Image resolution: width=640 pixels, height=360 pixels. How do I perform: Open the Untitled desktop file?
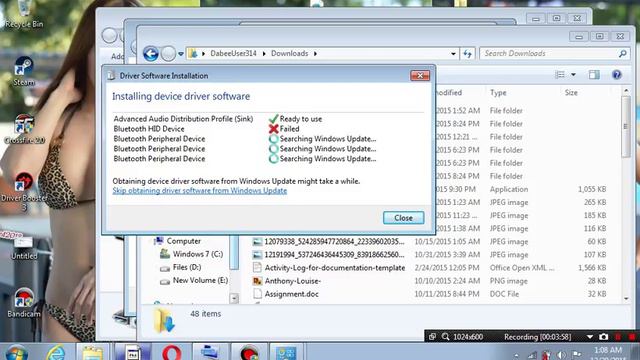click(x=24, y=248)
